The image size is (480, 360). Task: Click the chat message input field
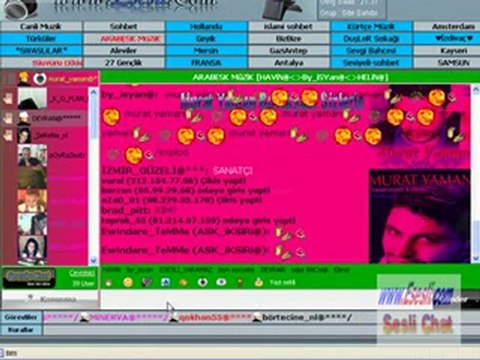click(x=238, y=299)
